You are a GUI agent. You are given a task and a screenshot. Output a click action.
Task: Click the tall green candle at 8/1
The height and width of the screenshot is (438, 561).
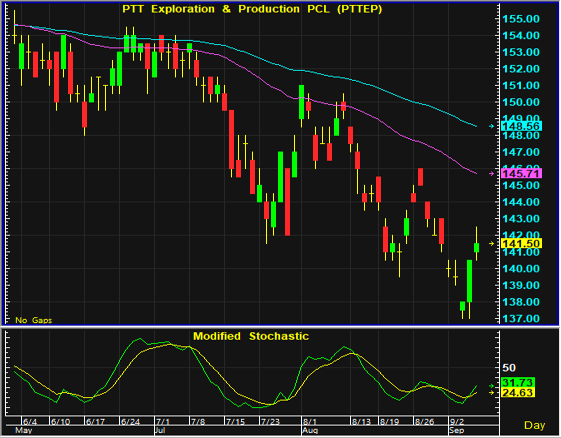[x=301, y=102]
